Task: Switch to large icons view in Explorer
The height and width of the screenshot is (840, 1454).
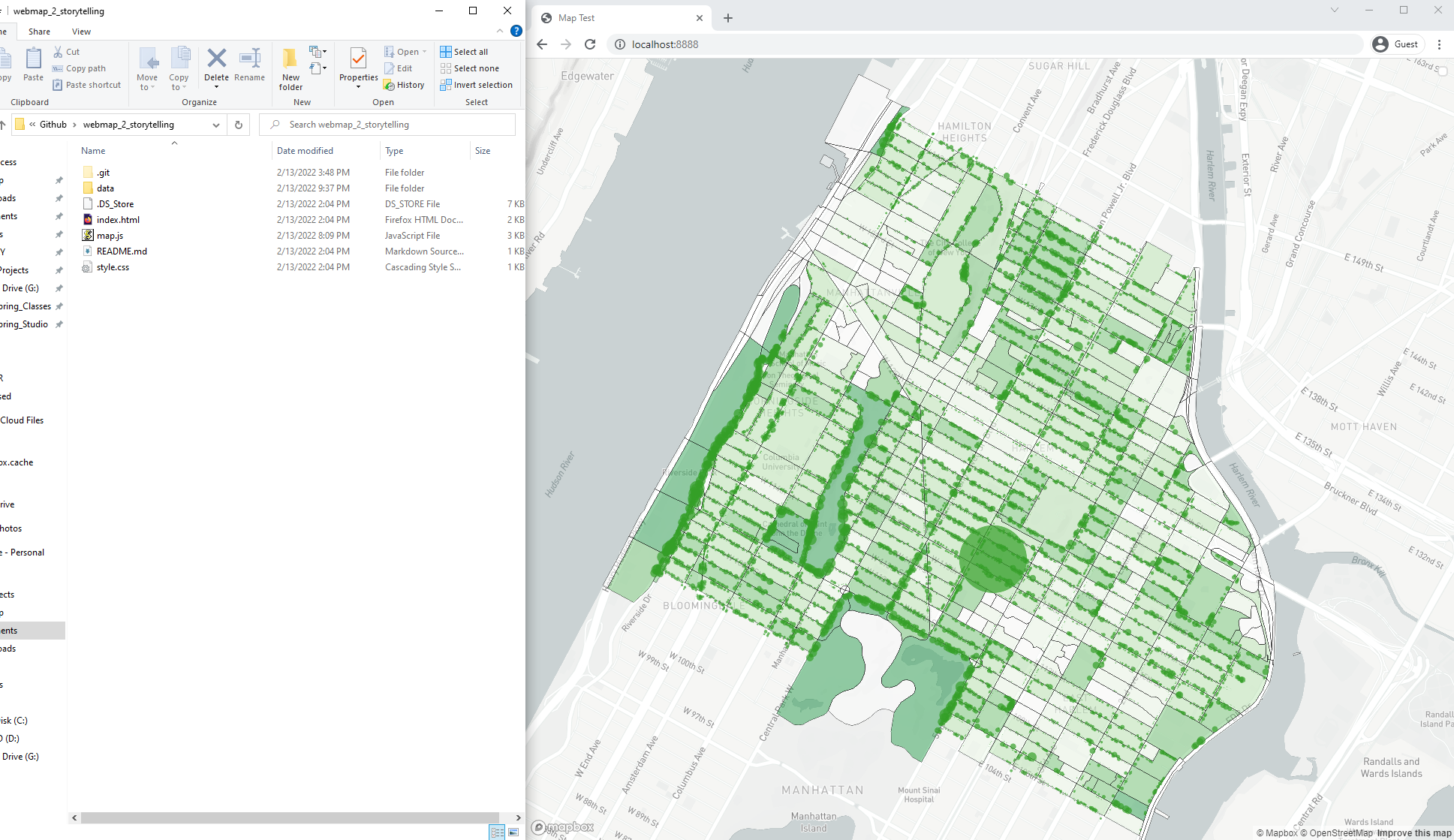Action: pyautogui.click(x=513, y=832)
